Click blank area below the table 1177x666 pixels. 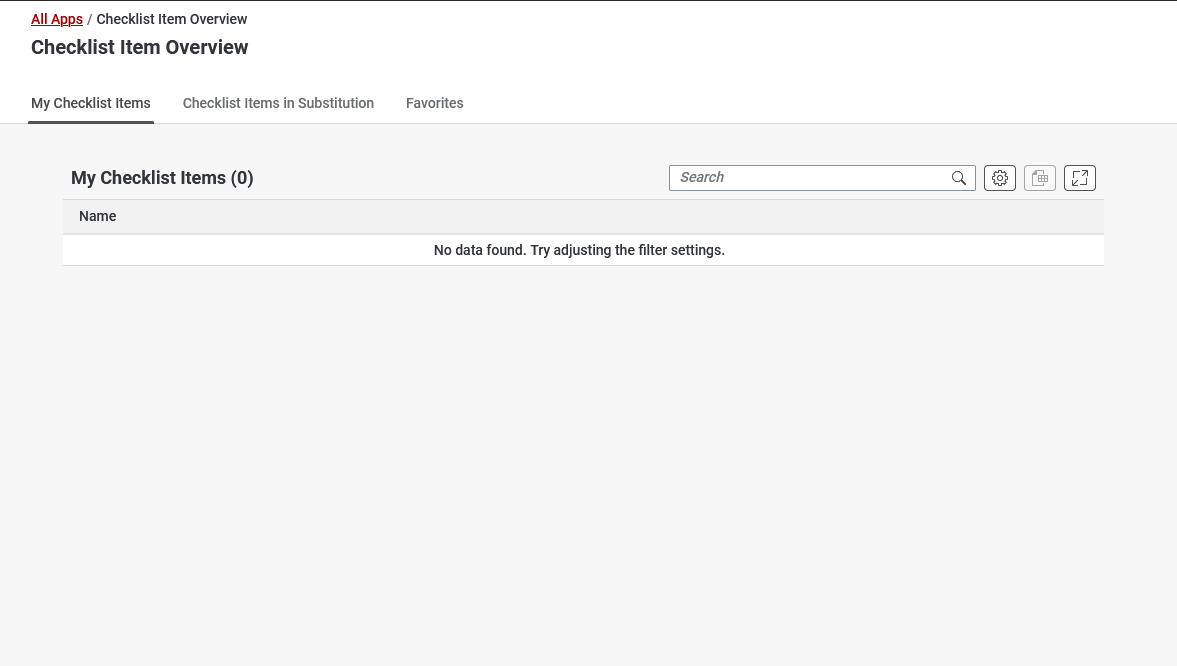[x=580, y=450]
